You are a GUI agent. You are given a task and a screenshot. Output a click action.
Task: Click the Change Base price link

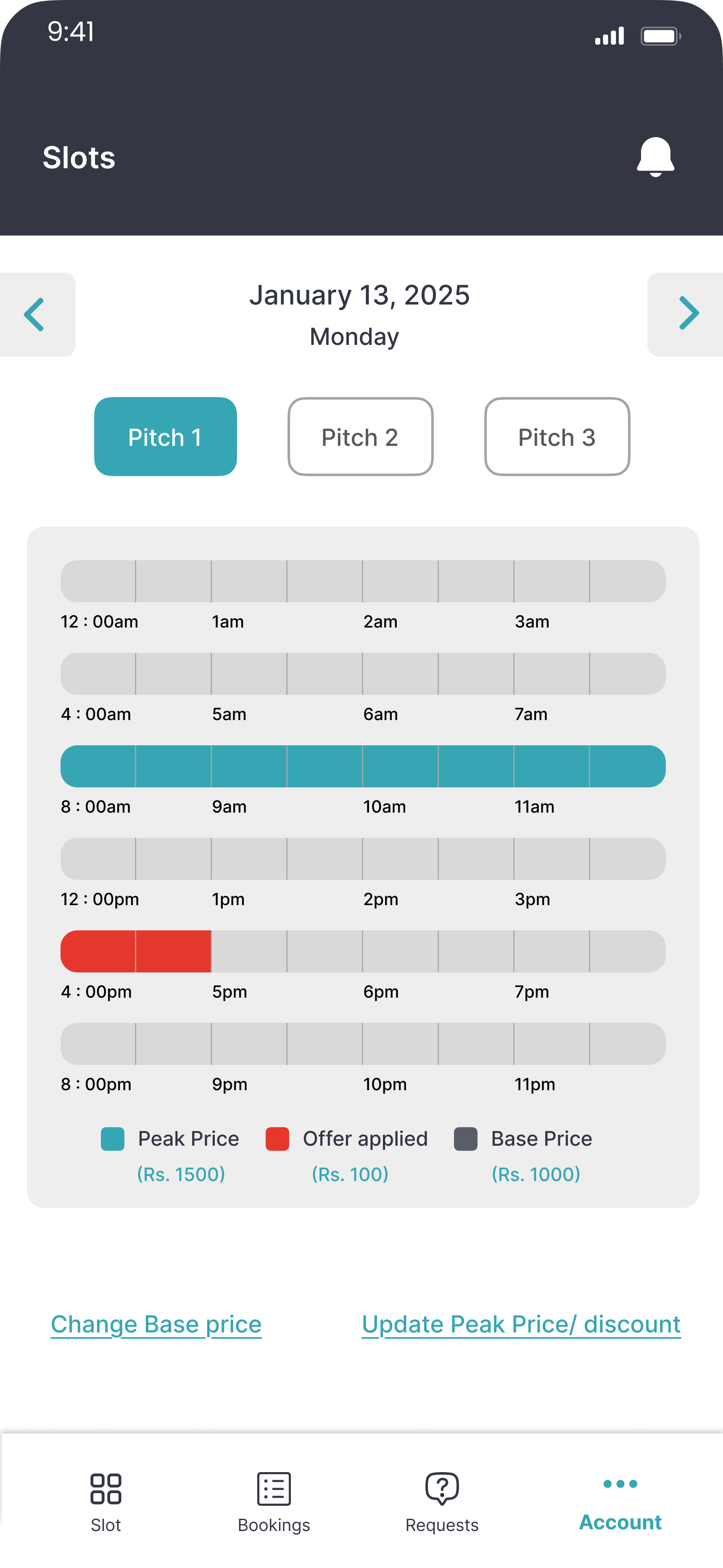point(156,1324)
